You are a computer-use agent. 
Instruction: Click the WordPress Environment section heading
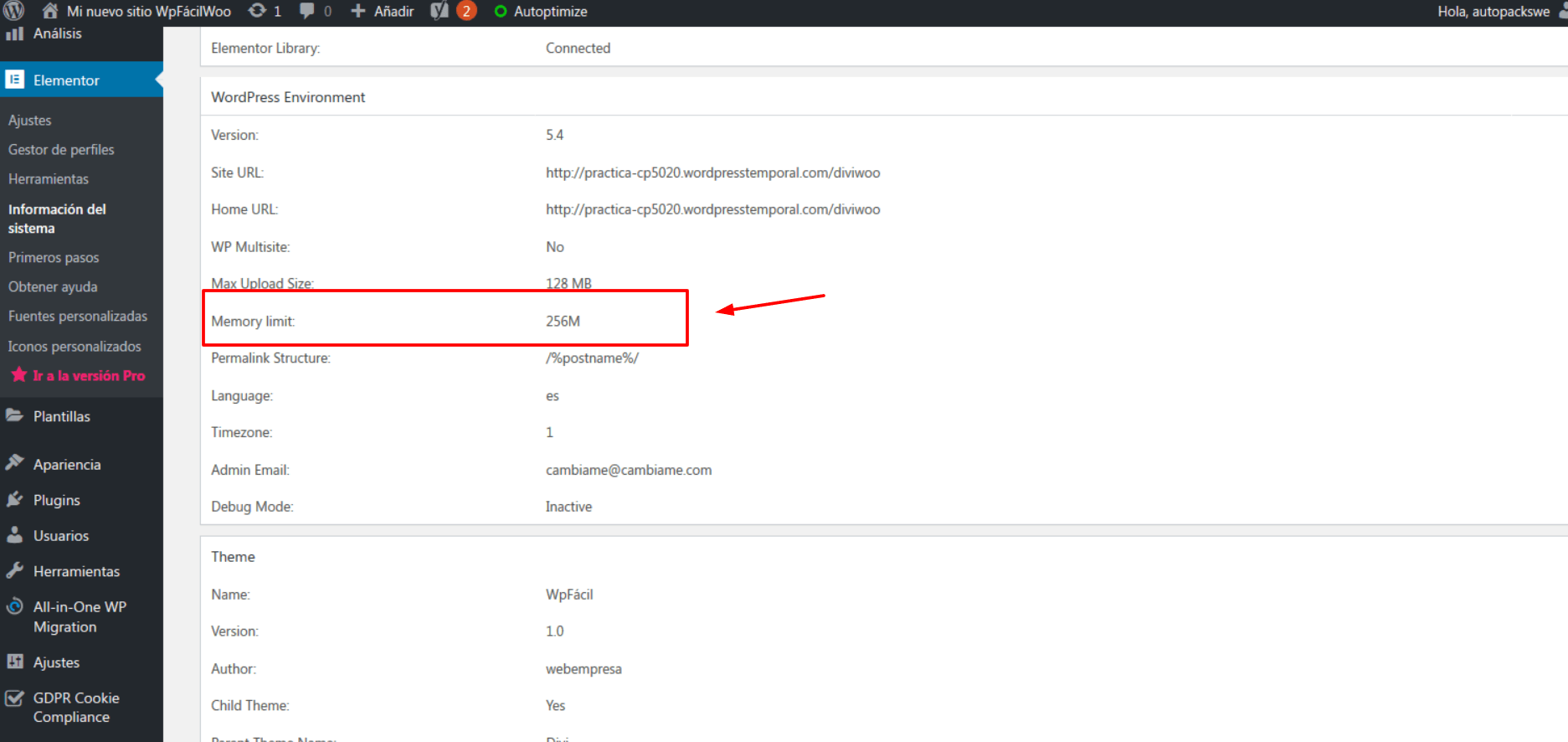pyautogui.click(x=288, y=97)
